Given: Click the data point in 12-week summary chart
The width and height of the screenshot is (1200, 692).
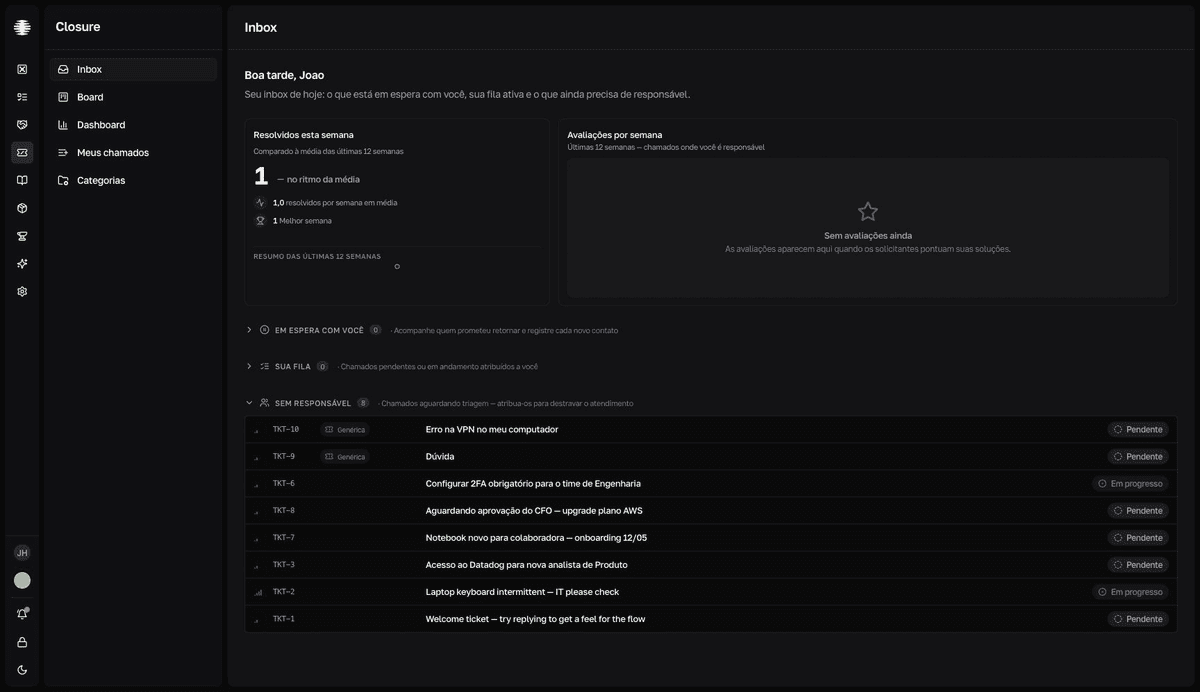Looking at the screenshot, I should pyautogui.click(x=397, y=267).
